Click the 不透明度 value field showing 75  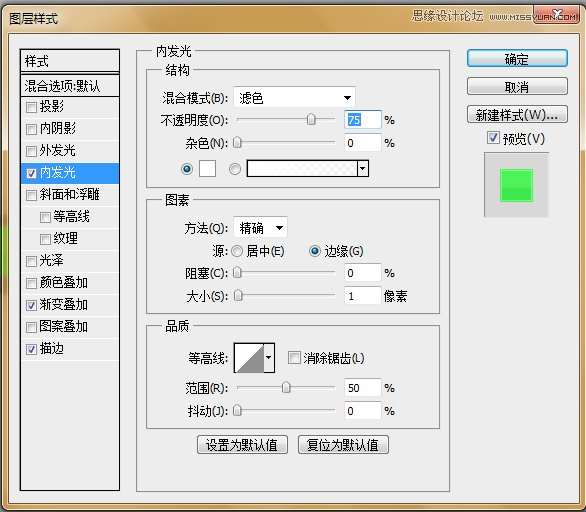[363, 120]
